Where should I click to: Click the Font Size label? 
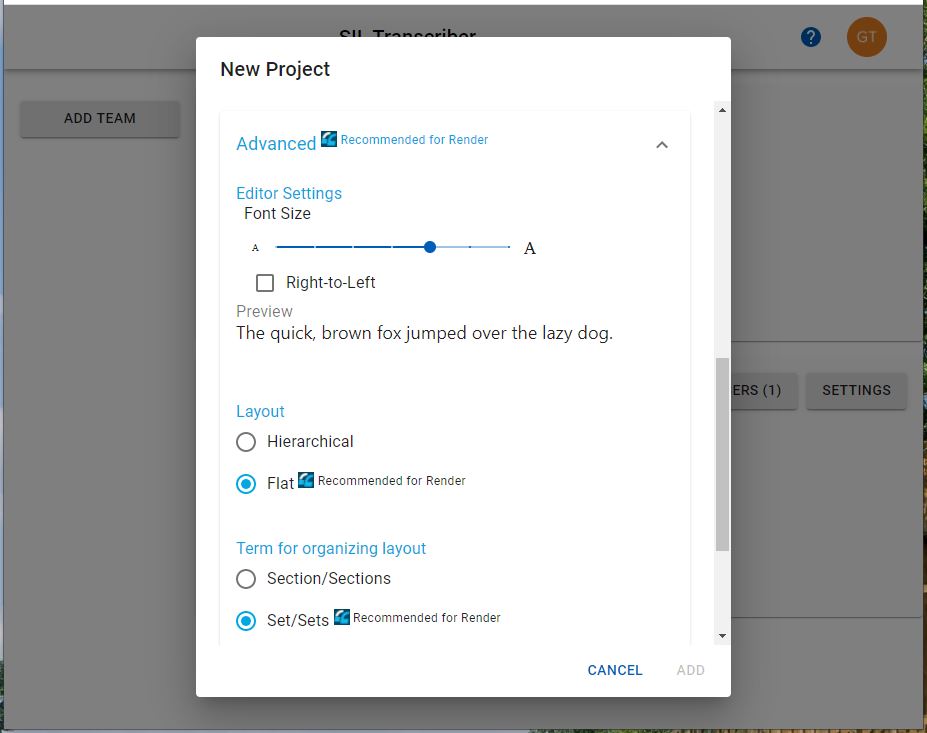(x=277, y=213)
